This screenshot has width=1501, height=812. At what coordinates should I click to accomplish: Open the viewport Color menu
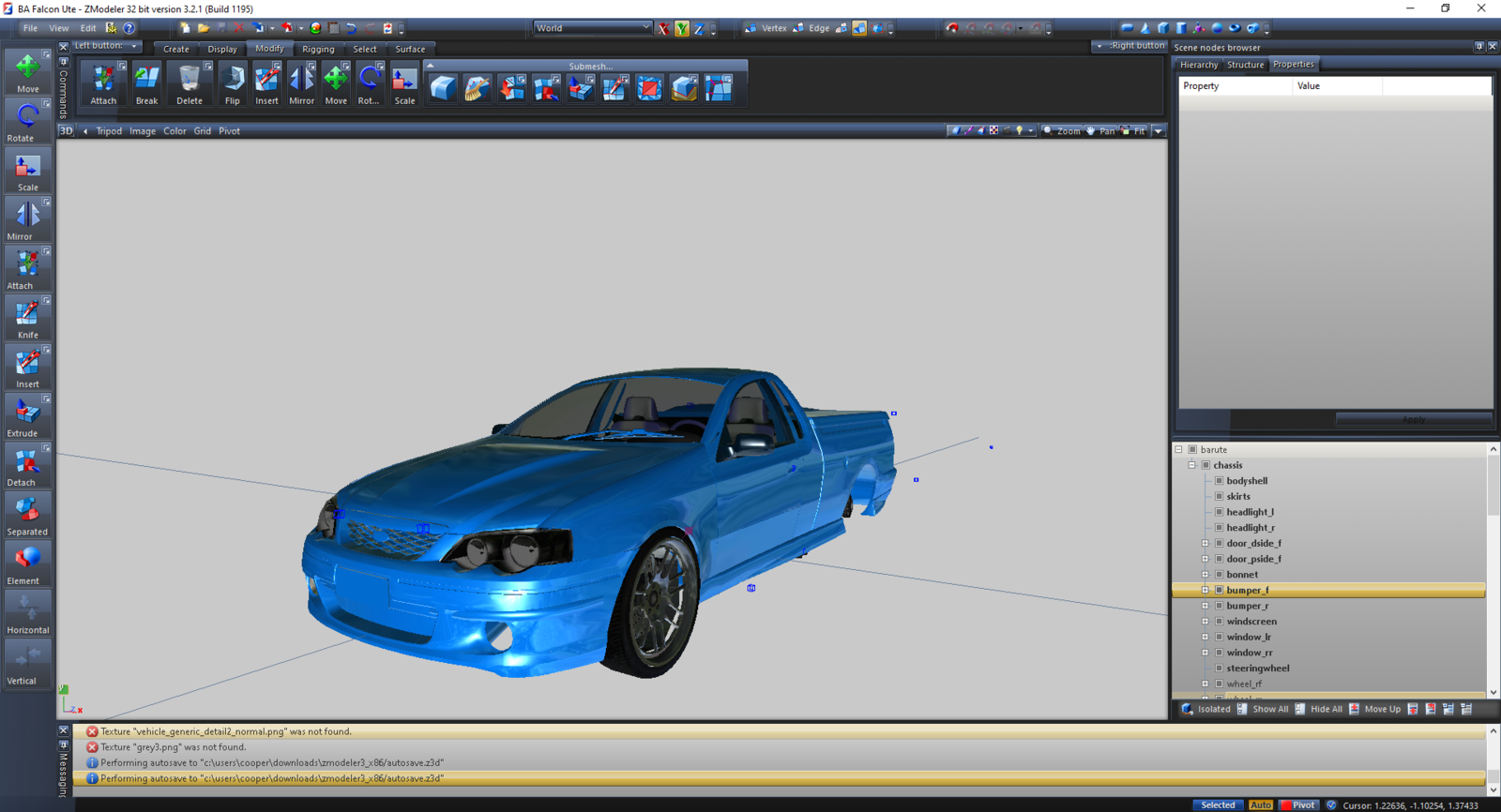(x=174, y=131)
